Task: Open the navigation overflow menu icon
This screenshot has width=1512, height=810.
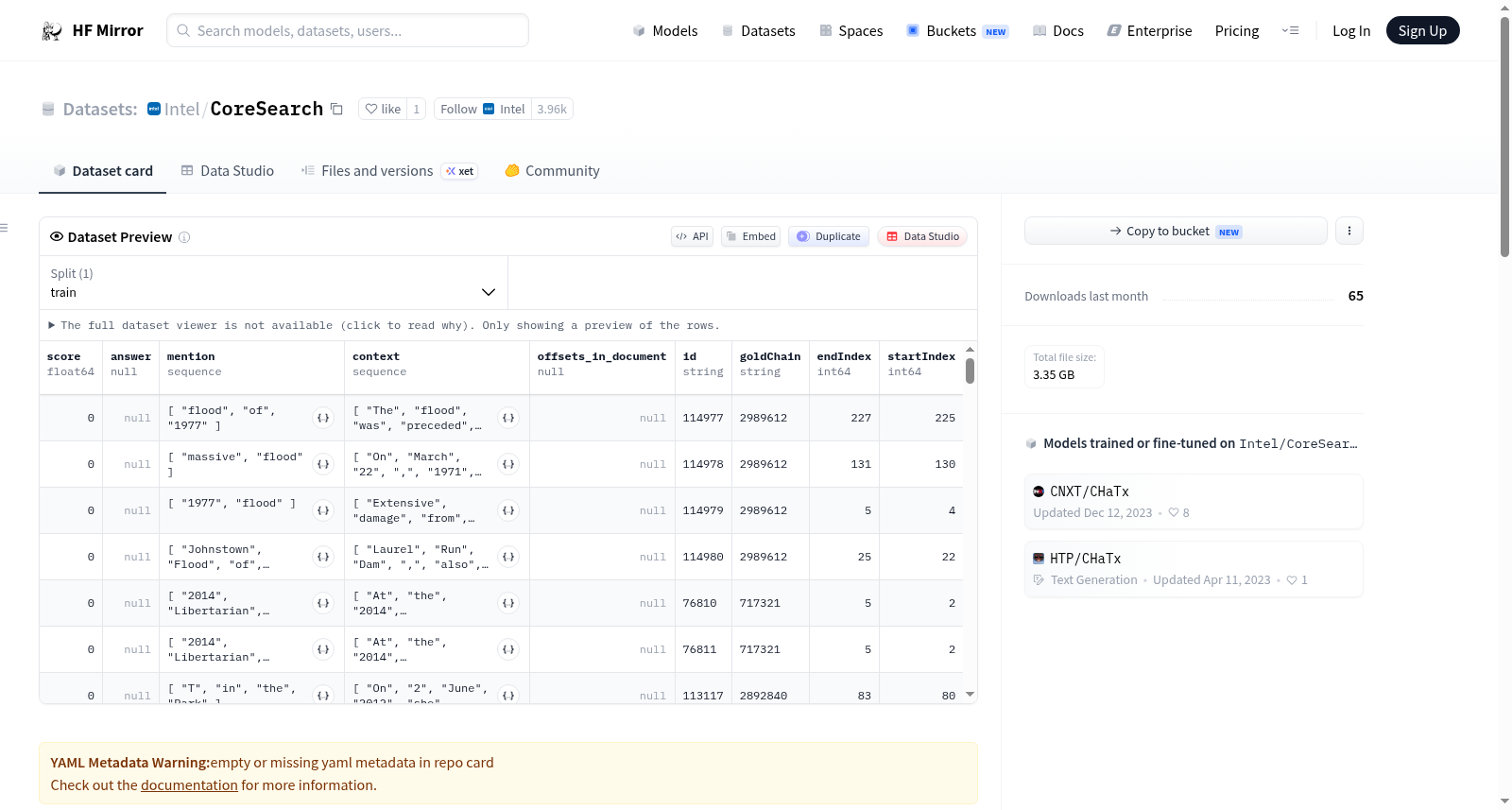Action: [x=1290, y=30]
